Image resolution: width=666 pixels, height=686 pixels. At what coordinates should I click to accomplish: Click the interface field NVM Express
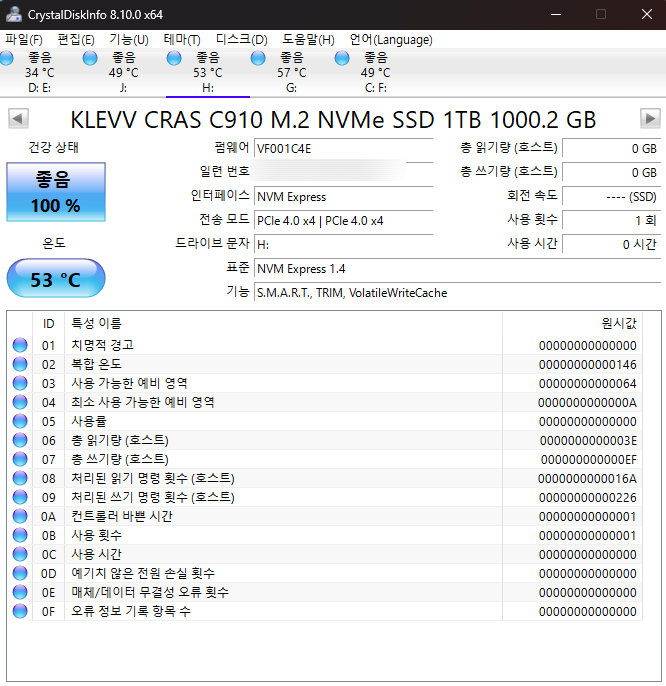[344, 197]
